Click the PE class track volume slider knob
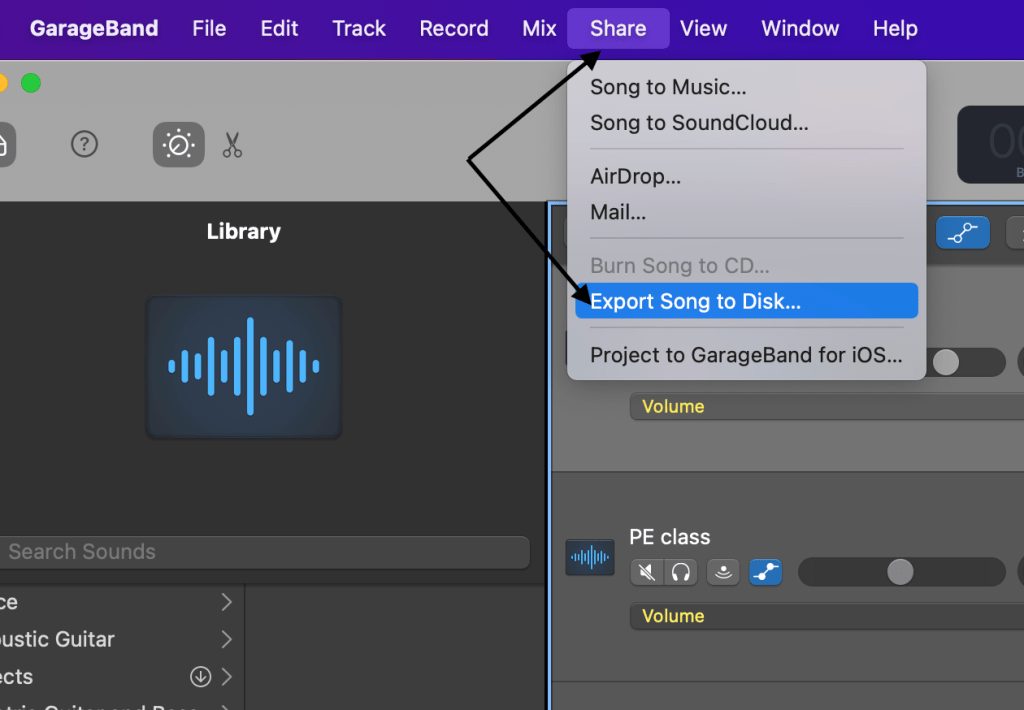Screen dimensions: 1024x710 coord(900,572)
